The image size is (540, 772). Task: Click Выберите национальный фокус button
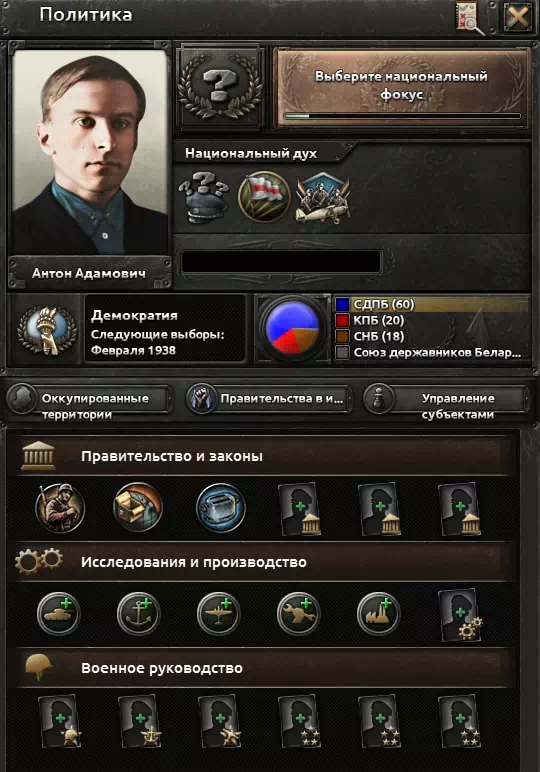point(401,87)
